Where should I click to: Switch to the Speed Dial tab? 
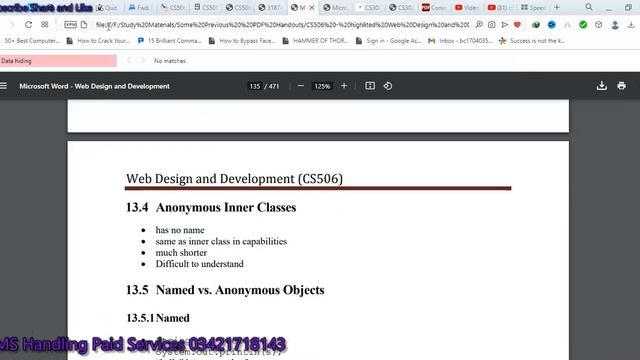pos(532,7)
